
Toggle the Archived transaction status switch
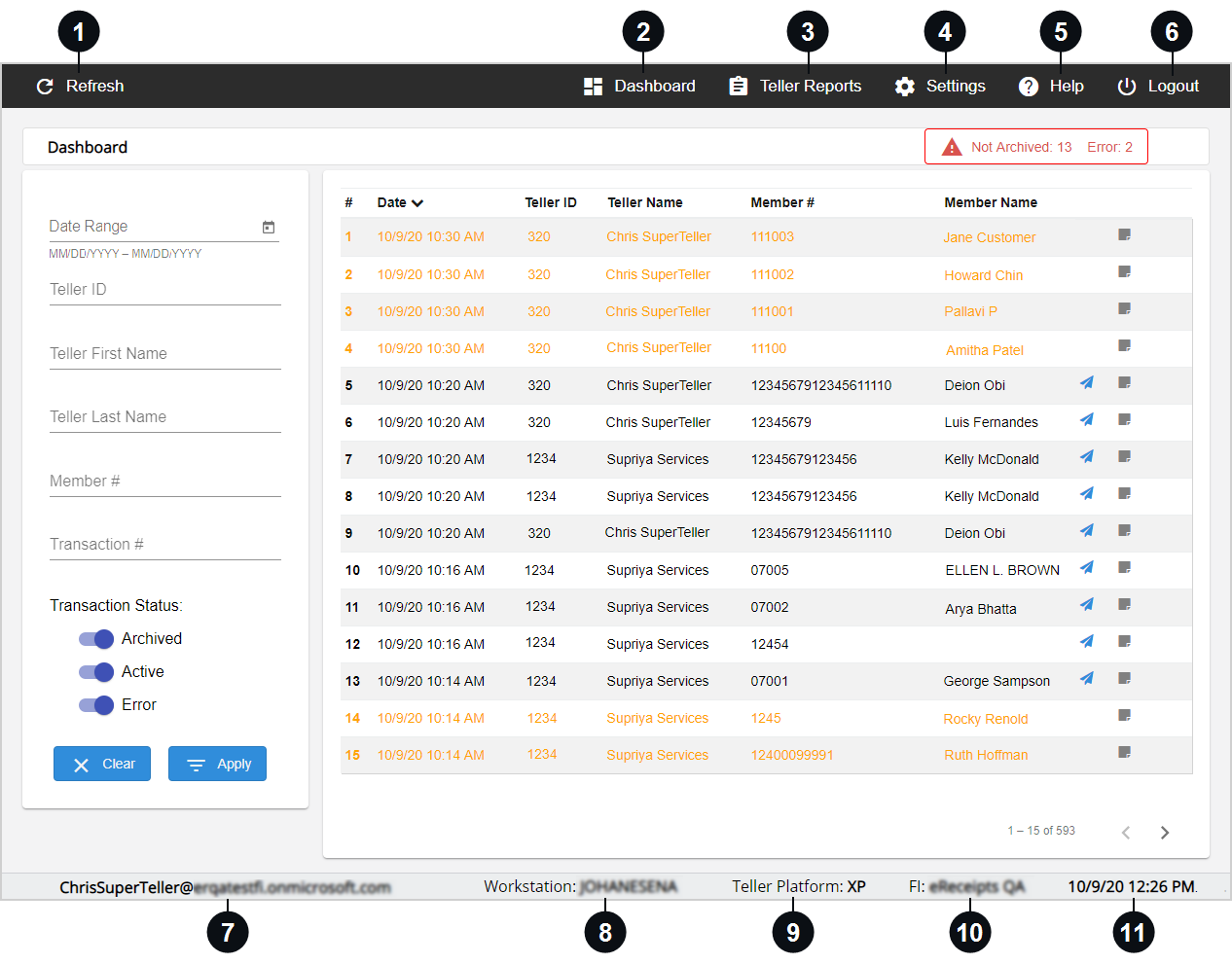(x=96, y=639)
